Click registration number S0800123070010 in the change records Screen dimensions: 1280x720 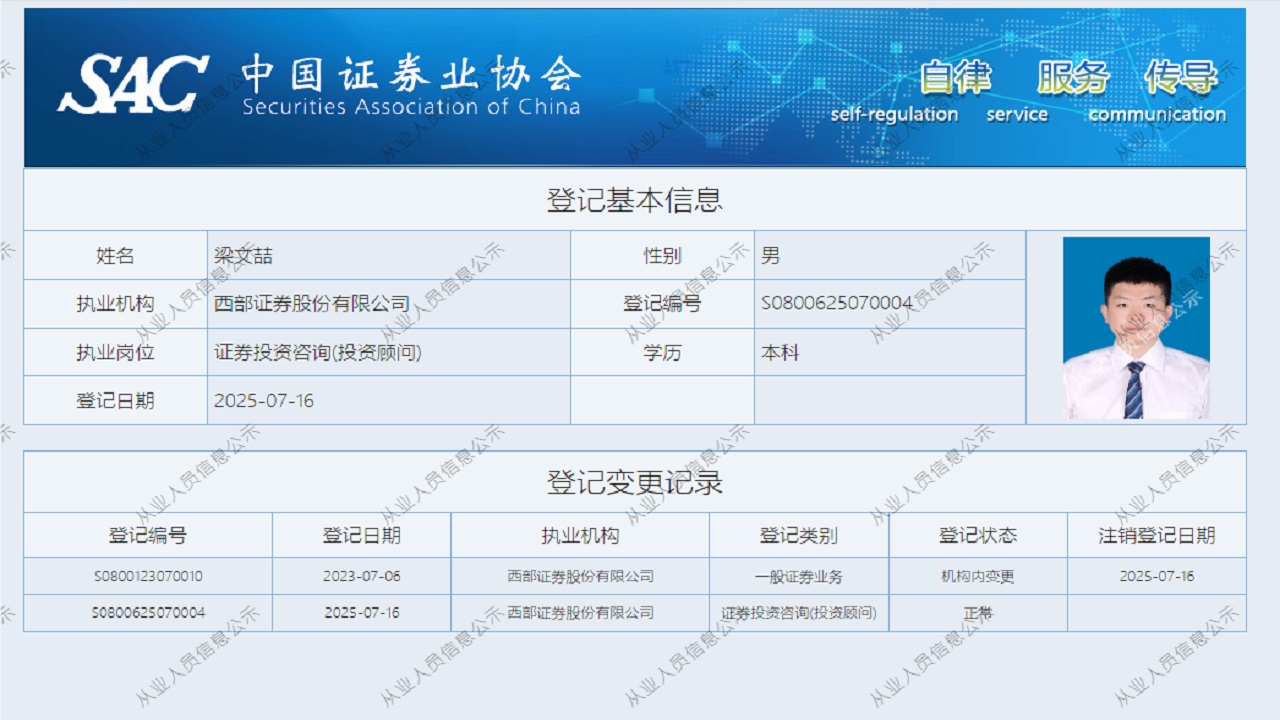coord(148,577)
